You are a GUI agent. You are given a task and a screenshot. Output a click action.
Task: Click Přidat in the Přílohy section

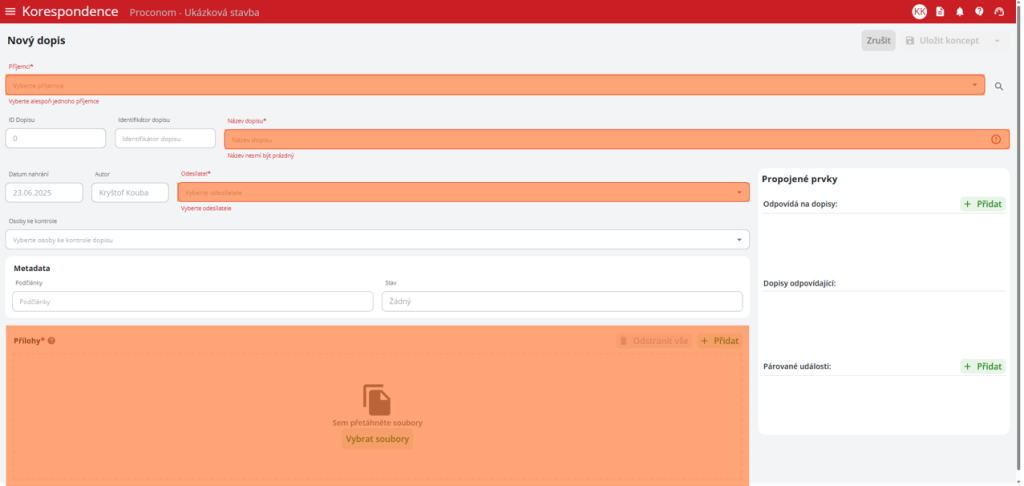pos(719,341)
